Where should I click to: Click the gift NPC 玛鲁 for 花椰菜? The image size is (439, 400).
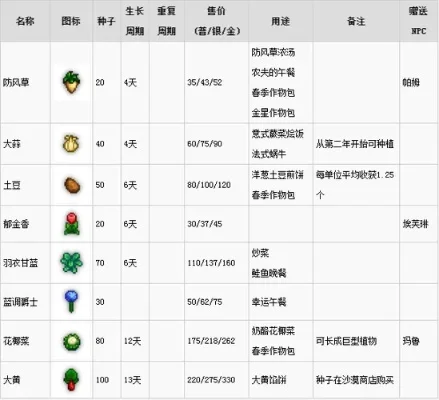[411, 341]
